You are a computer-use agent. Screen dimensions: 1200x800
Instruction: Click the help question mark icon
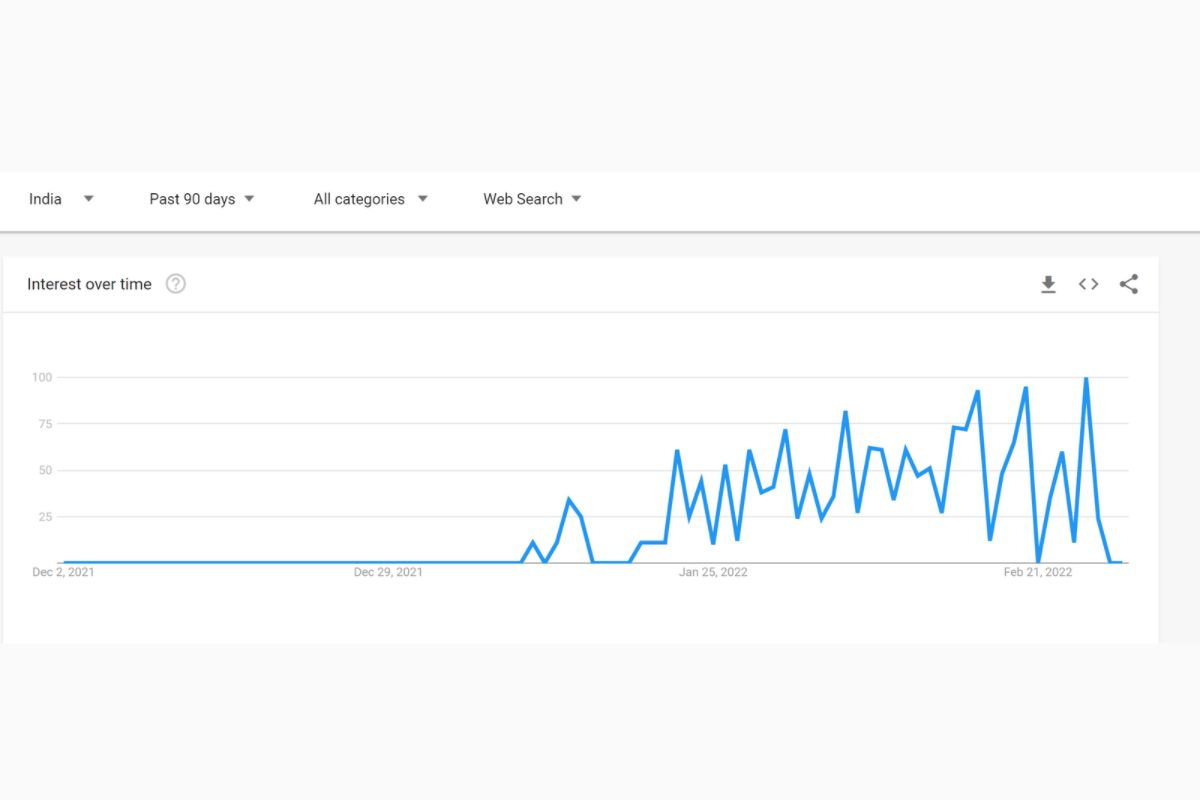tap(176, 284)
